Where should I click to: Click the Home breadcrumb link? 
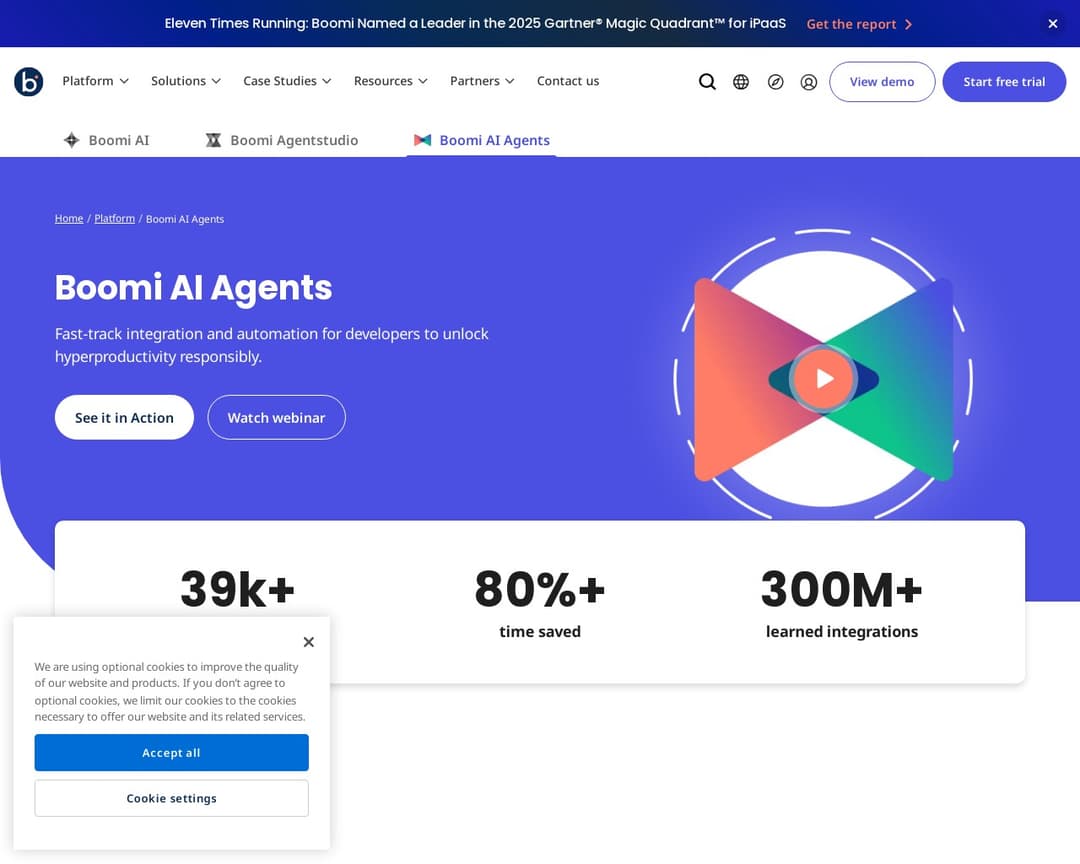68,218
